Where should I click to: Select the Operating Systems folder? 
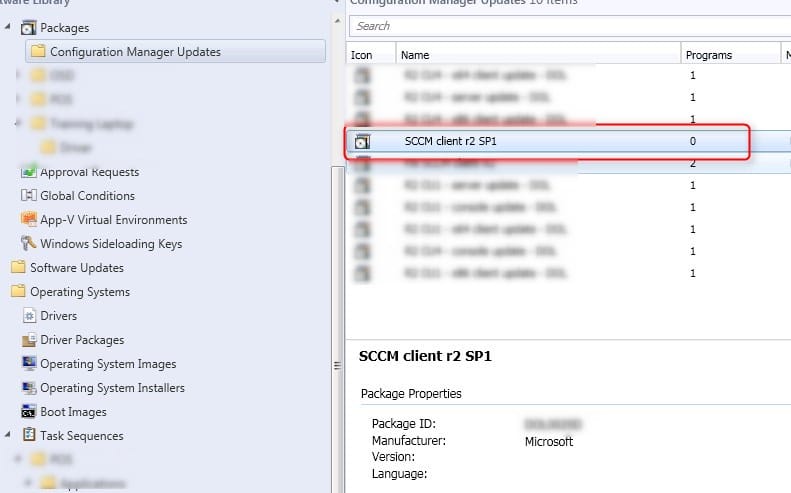(80, 292)
